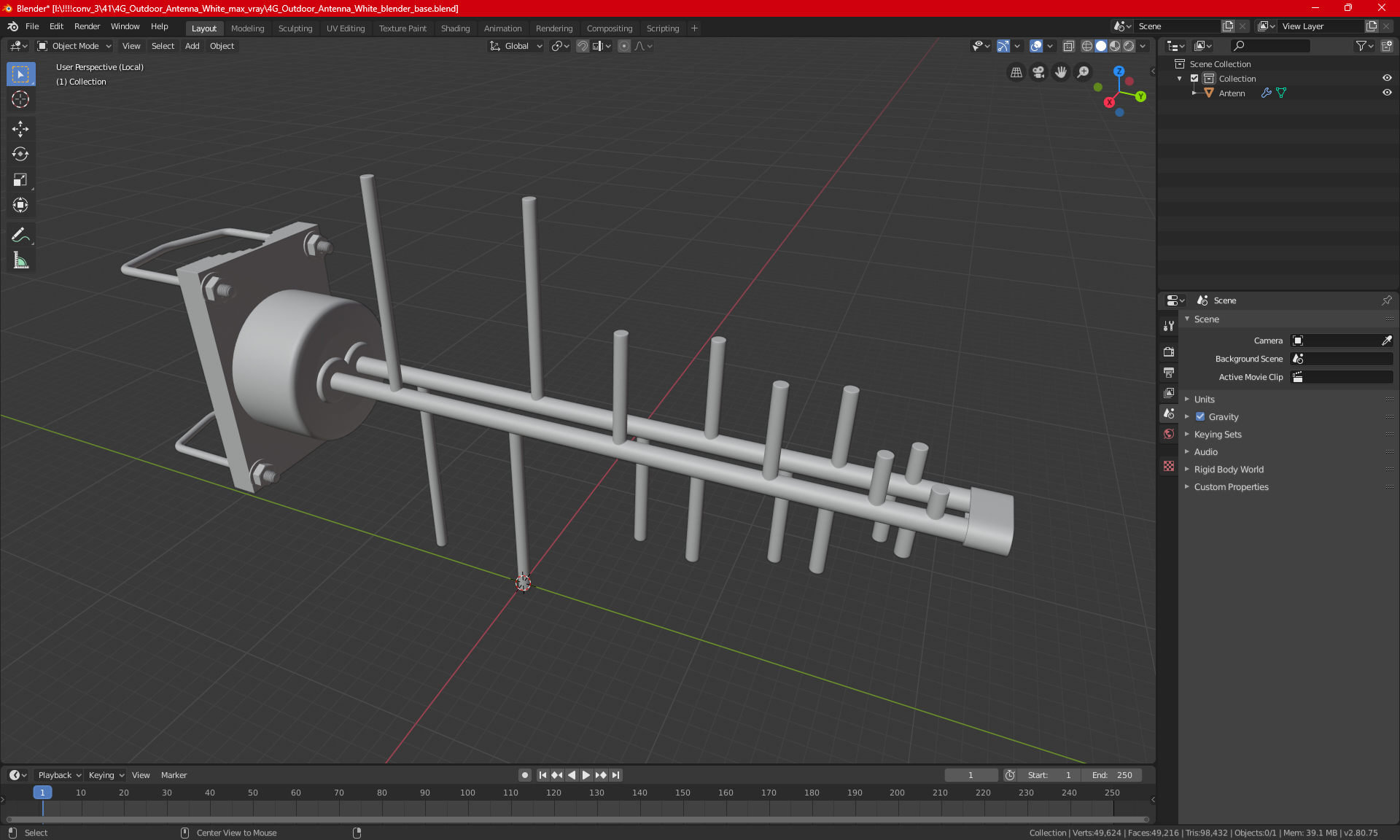Select the Rotate tool
The height and width of the screenshot is (840, 1400).
click(x=20, y=155)
